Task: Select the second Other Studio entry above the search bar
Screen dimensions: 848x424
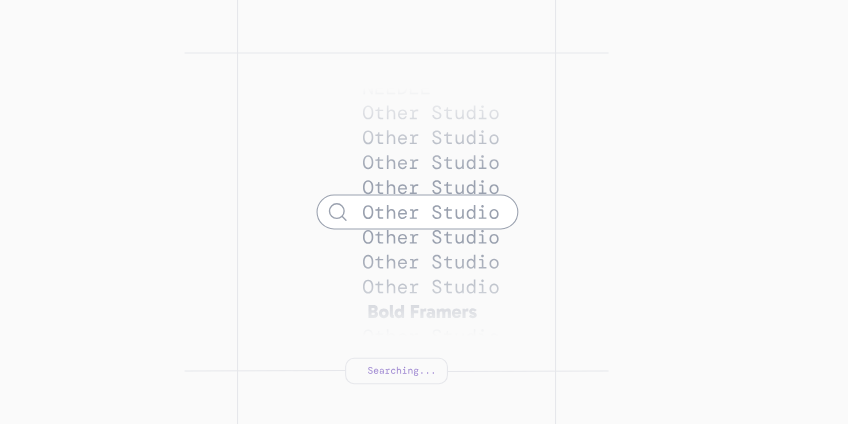Action: 430,162
